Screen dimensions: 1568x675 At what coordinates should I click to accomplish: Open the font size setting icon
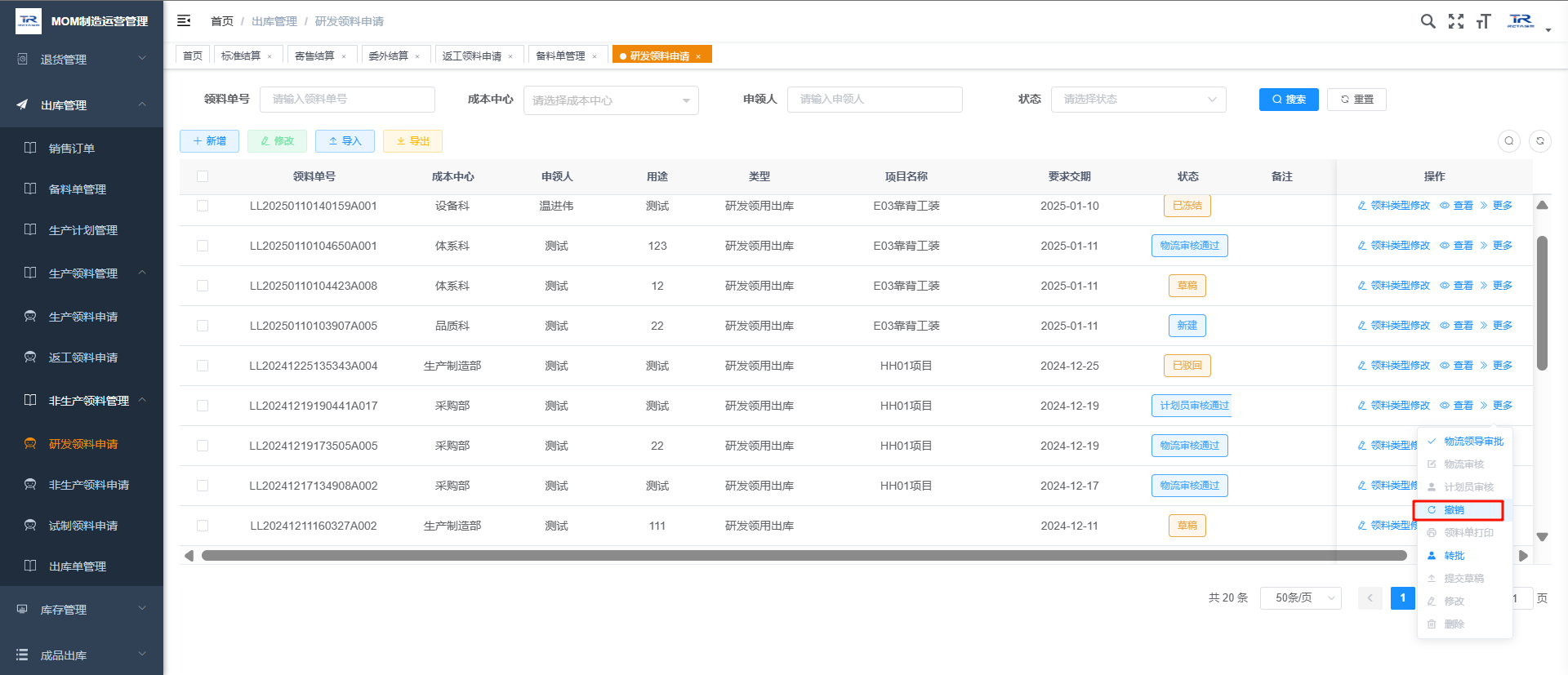coord(1483,21)
